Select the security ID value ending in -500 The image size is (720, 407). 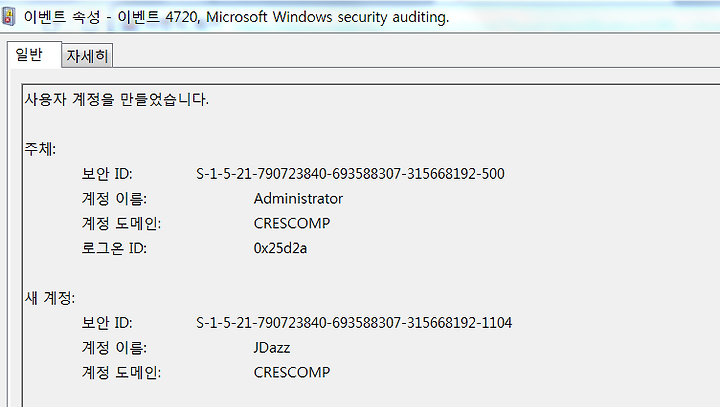[x=350, y=174]
